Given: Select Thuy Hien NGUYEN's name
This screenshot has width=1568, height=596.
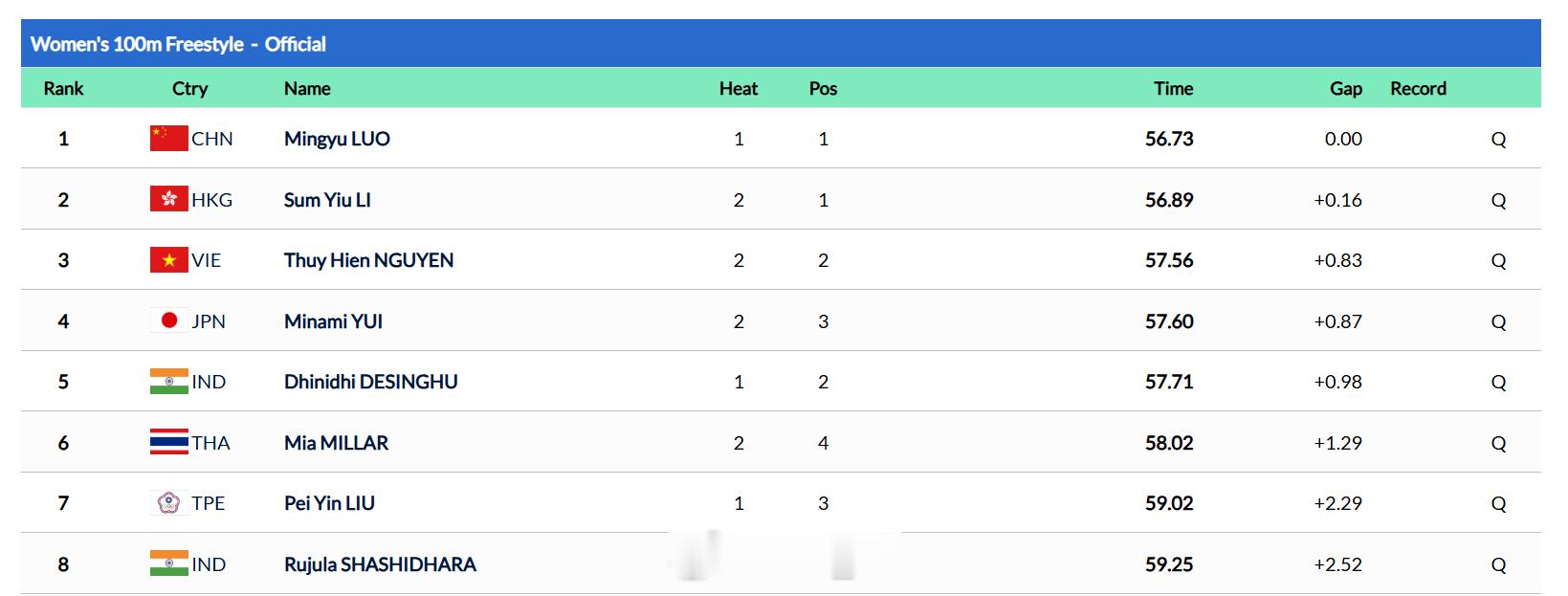Looking at the screenshot, I should 368,260.
